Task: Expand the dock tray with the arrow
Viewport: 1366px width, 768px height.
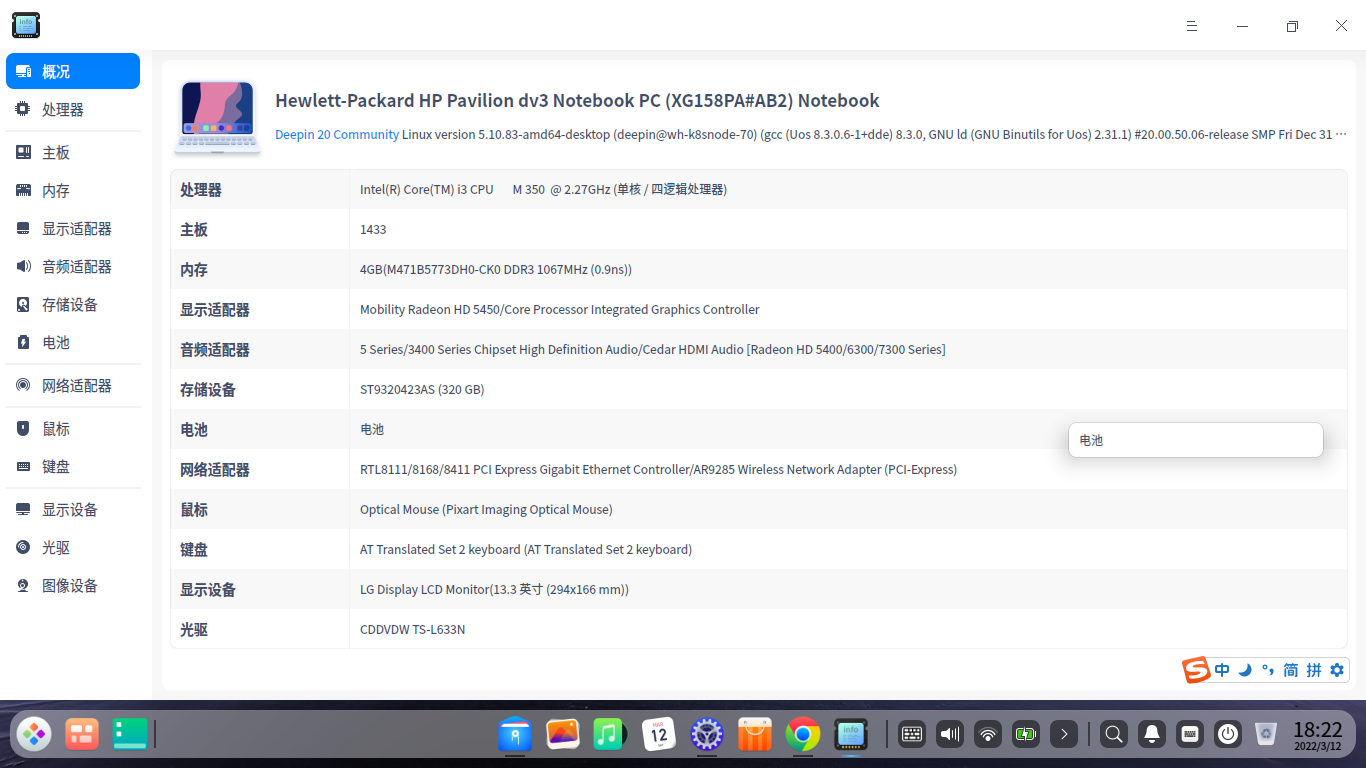Action: tap(1064, 735)
